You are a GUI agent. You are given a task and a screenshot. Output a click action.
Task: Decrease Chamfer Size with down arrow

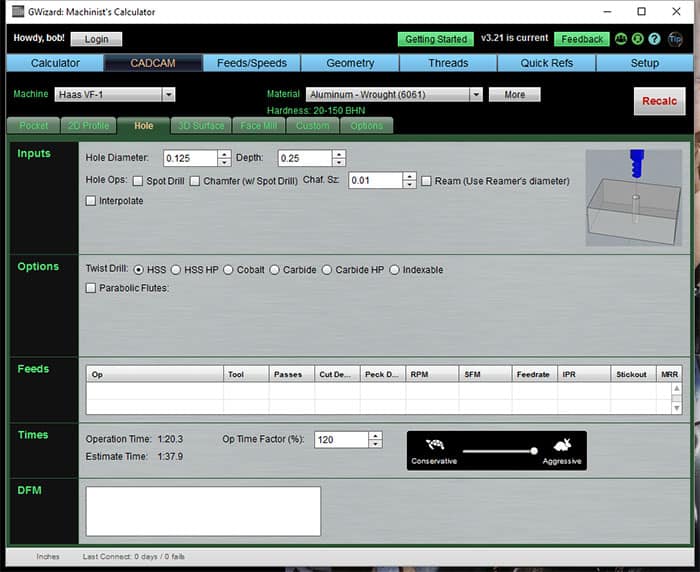[x=409, y=184]
